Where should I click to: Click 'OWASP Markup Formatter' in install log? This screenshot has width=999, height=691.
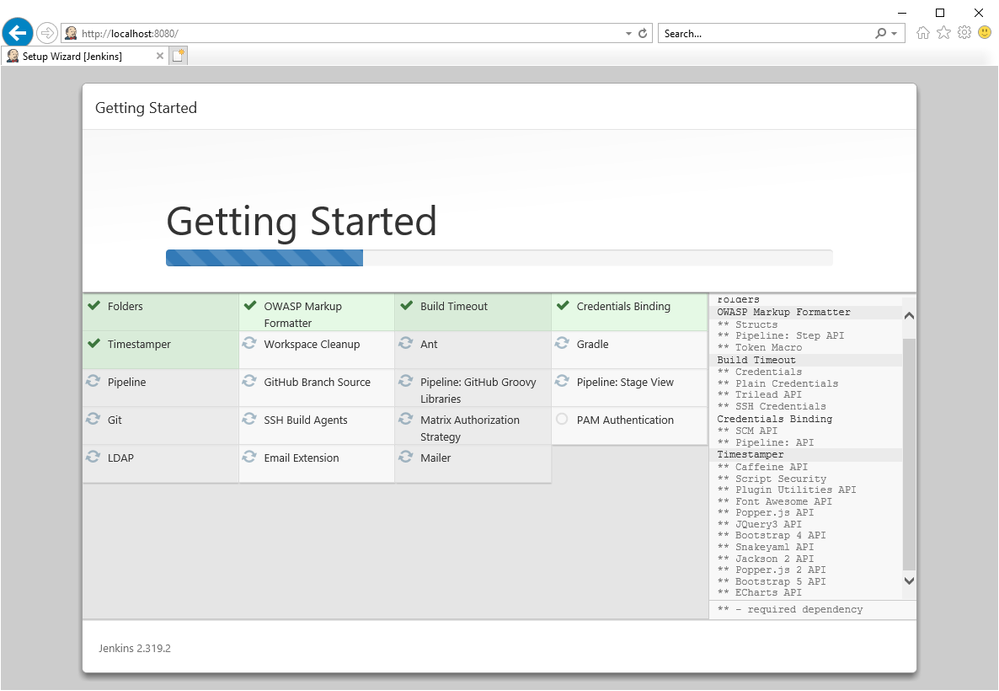pos(784,312)
